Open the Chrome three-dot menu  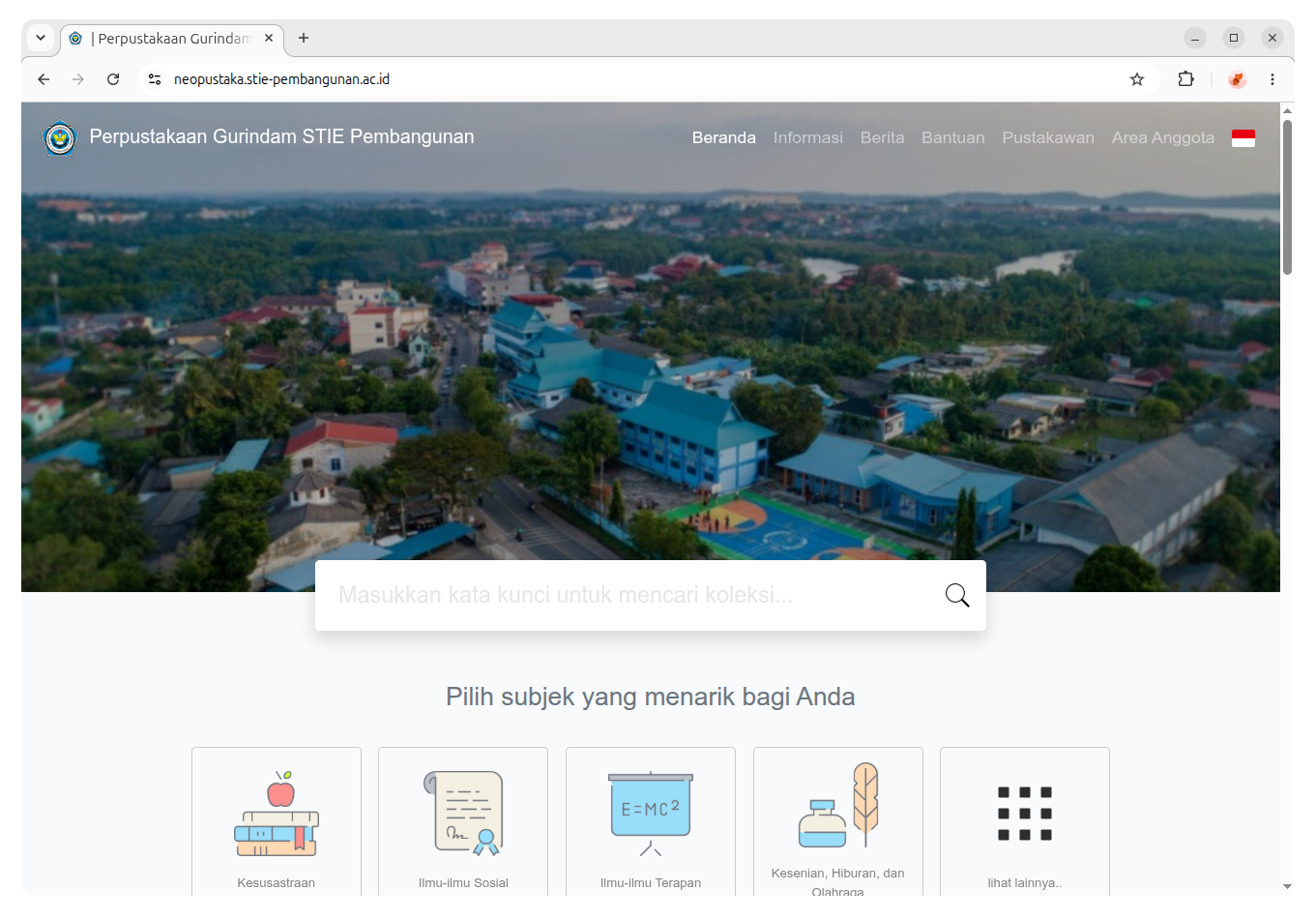tap(1272, 79)
